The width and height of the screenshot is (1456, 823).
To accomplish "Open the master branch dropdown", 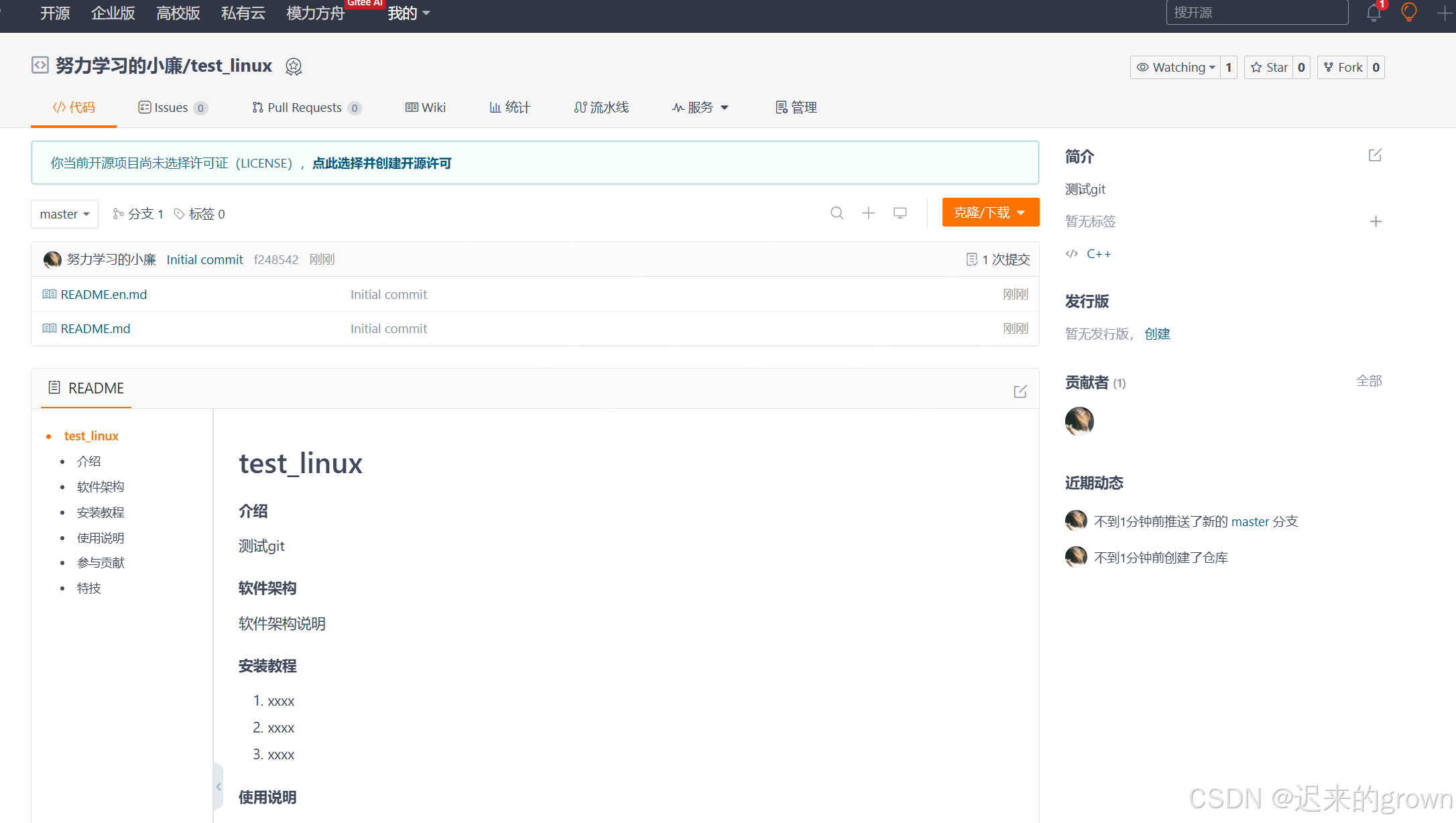I will [64, 213].
